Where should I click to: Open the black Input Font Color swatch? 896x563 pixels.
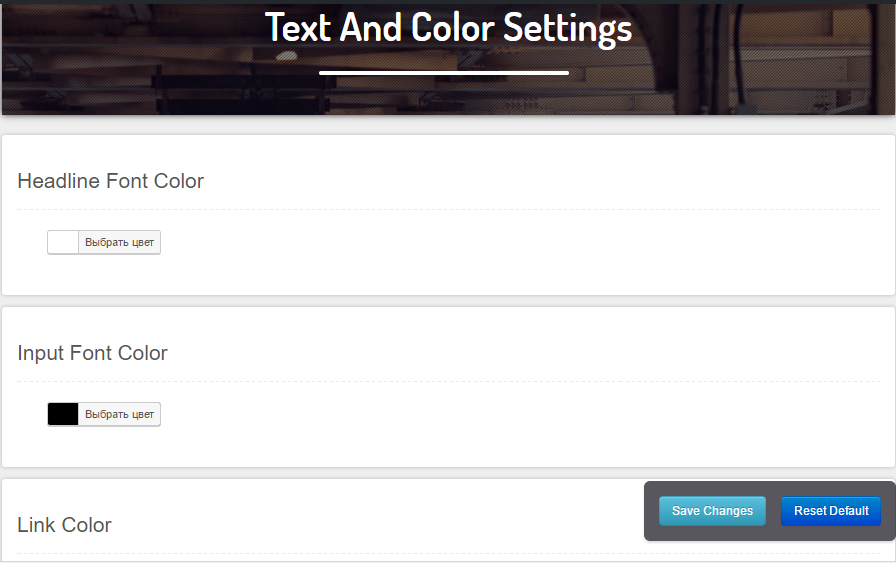coord(63,414)
